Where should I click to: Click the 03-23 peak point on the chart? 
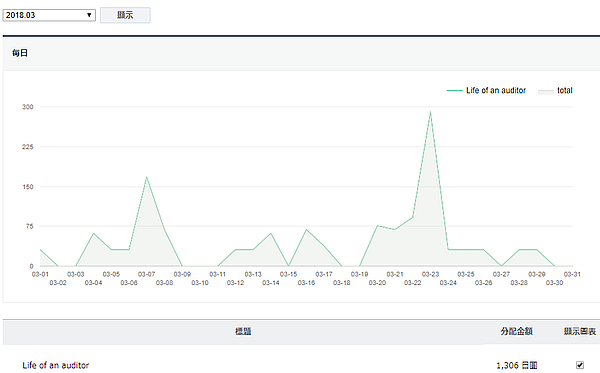coord(430,112)
